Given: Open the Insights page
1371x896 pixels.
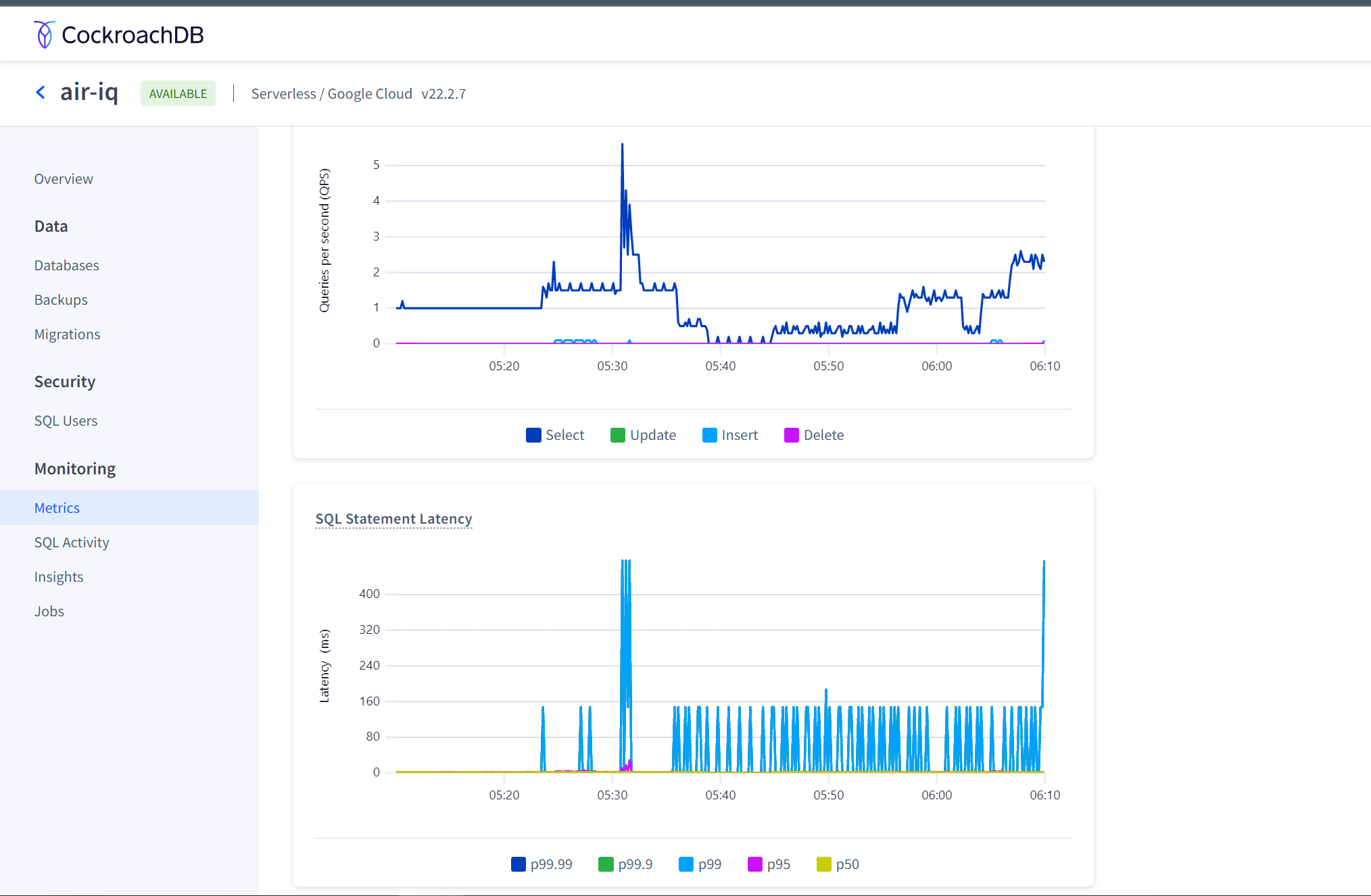Looking at the screenshot, I should click(59, 577).
